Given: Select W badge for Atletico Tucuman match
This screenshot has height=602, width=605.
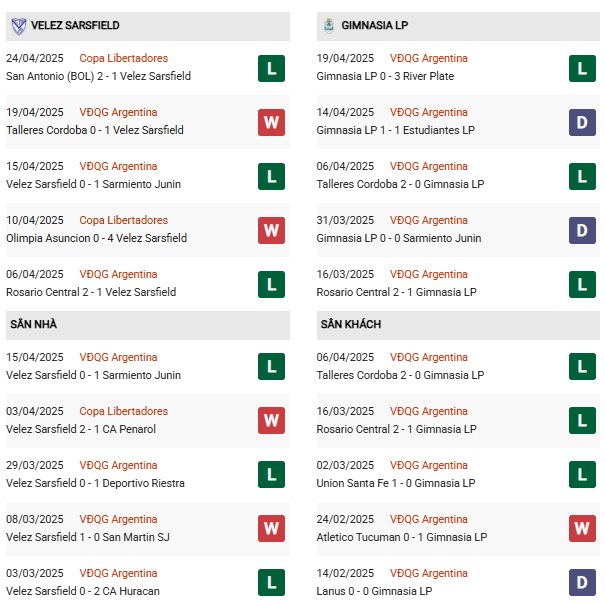Looking at the screenshot, I should coord(582,529).
